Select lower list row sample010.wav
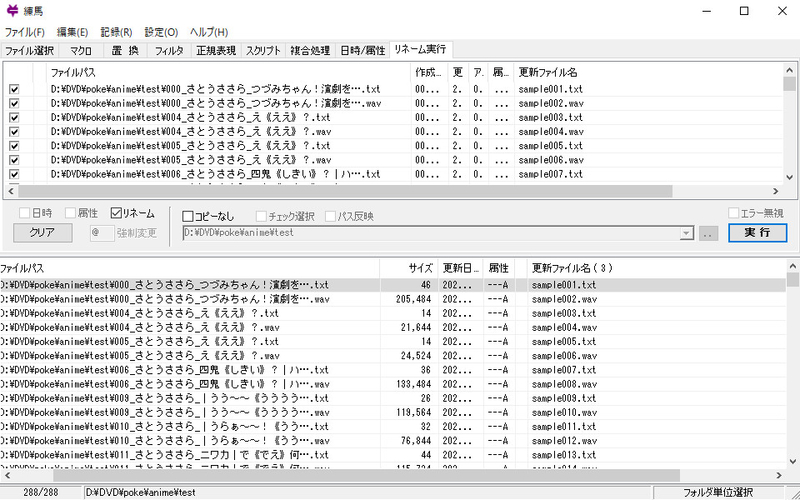 tap(393, 412)
